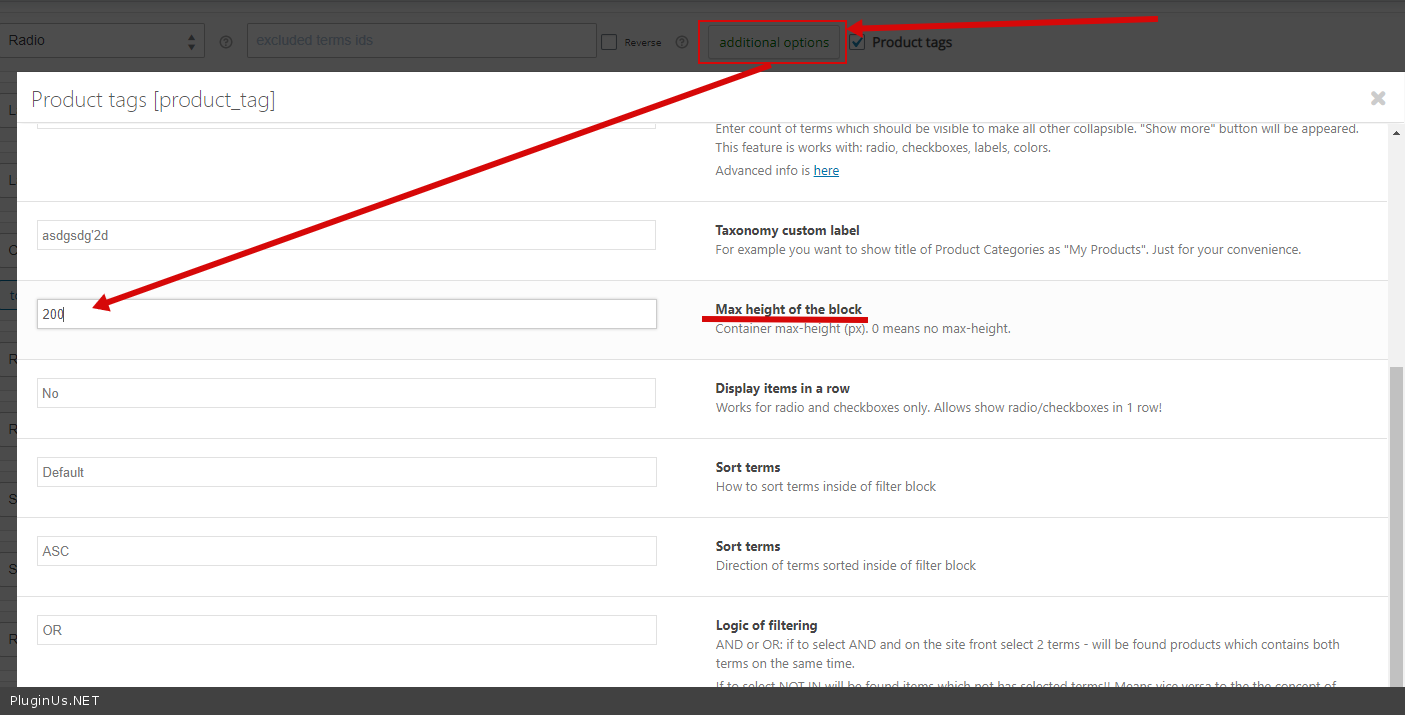Open the ASC sort direction dropdown

click(346, 551)
